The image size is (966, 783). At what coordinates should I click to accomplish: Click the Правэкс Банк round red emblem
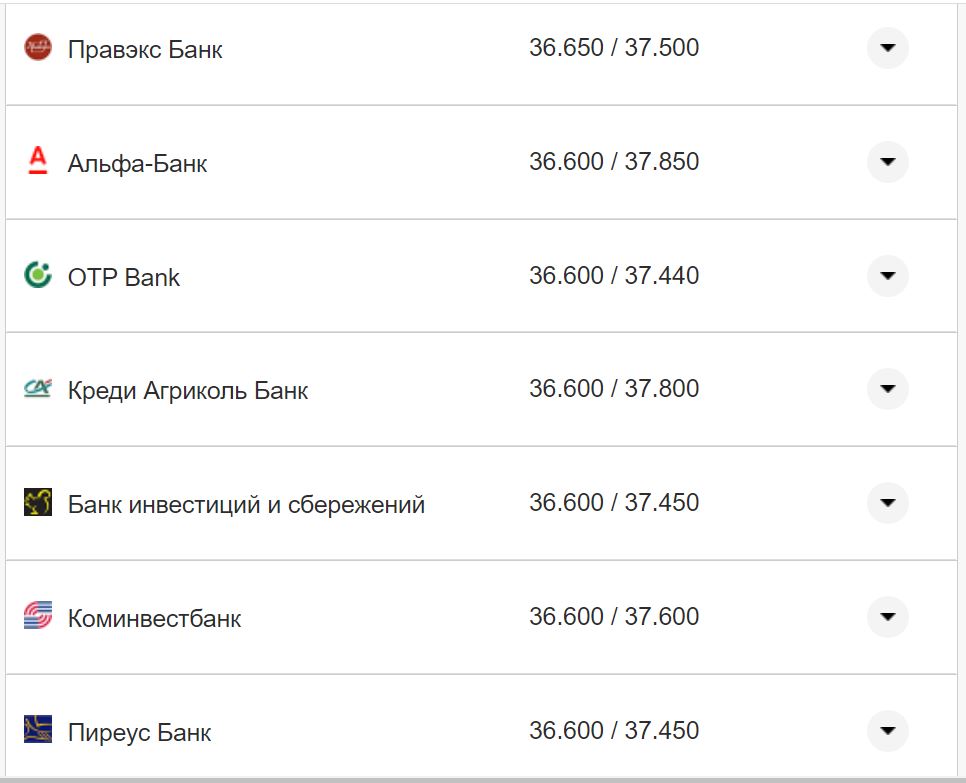coord(37,46)
